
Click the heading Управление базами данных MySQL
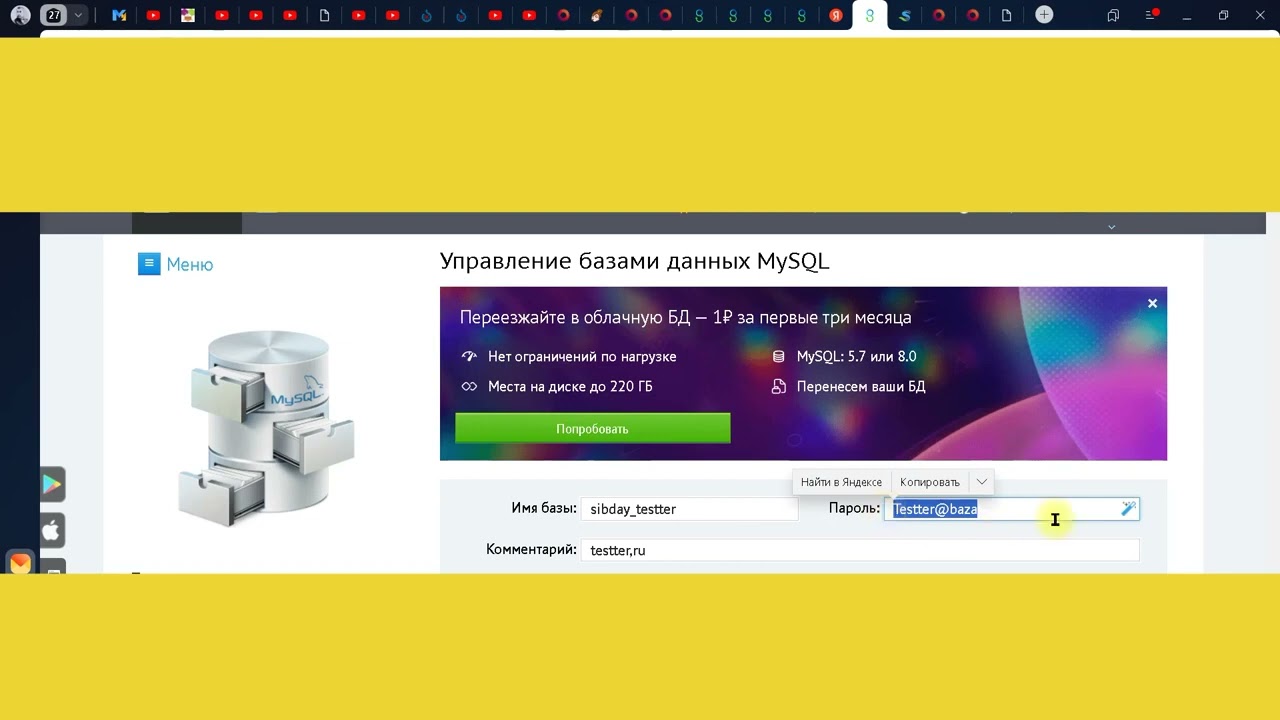(x=635, y=261)
